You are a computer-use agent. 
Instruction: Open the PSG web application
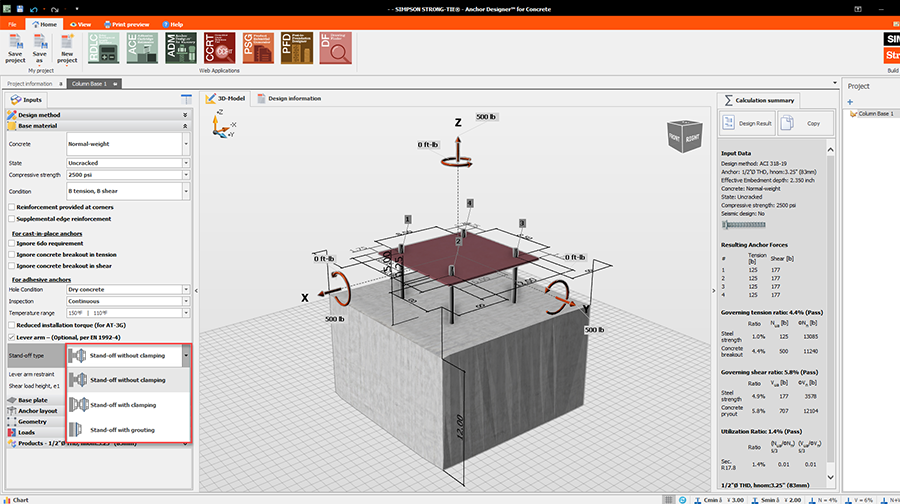[x=258, y=48]
